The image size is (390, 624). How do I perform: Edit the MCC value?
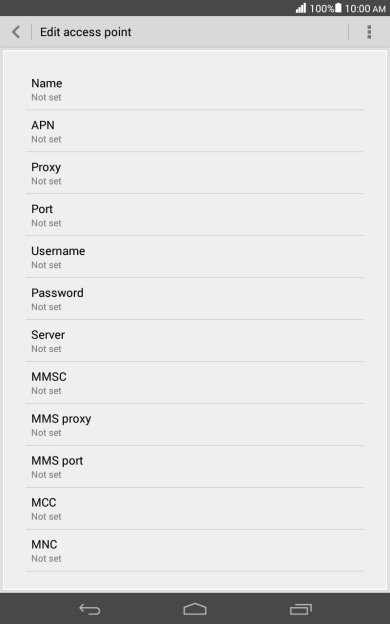click(195, 508)
